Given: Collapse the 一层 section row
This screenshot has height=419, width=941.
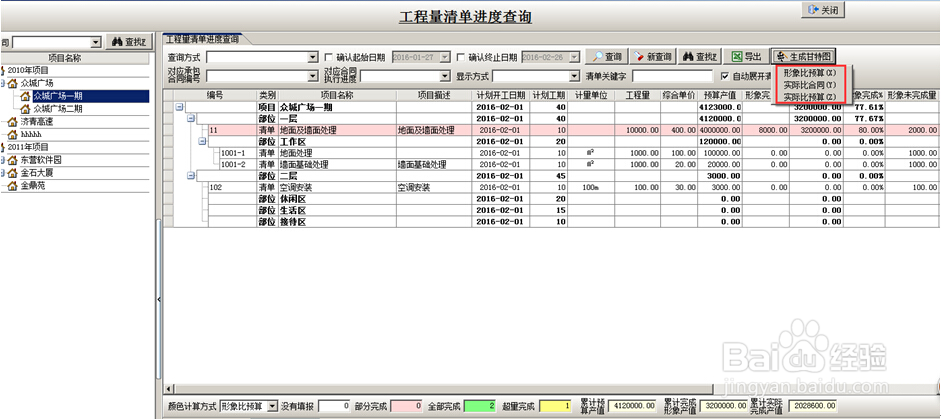Looking at the screenshot, I should pos(190,119).
